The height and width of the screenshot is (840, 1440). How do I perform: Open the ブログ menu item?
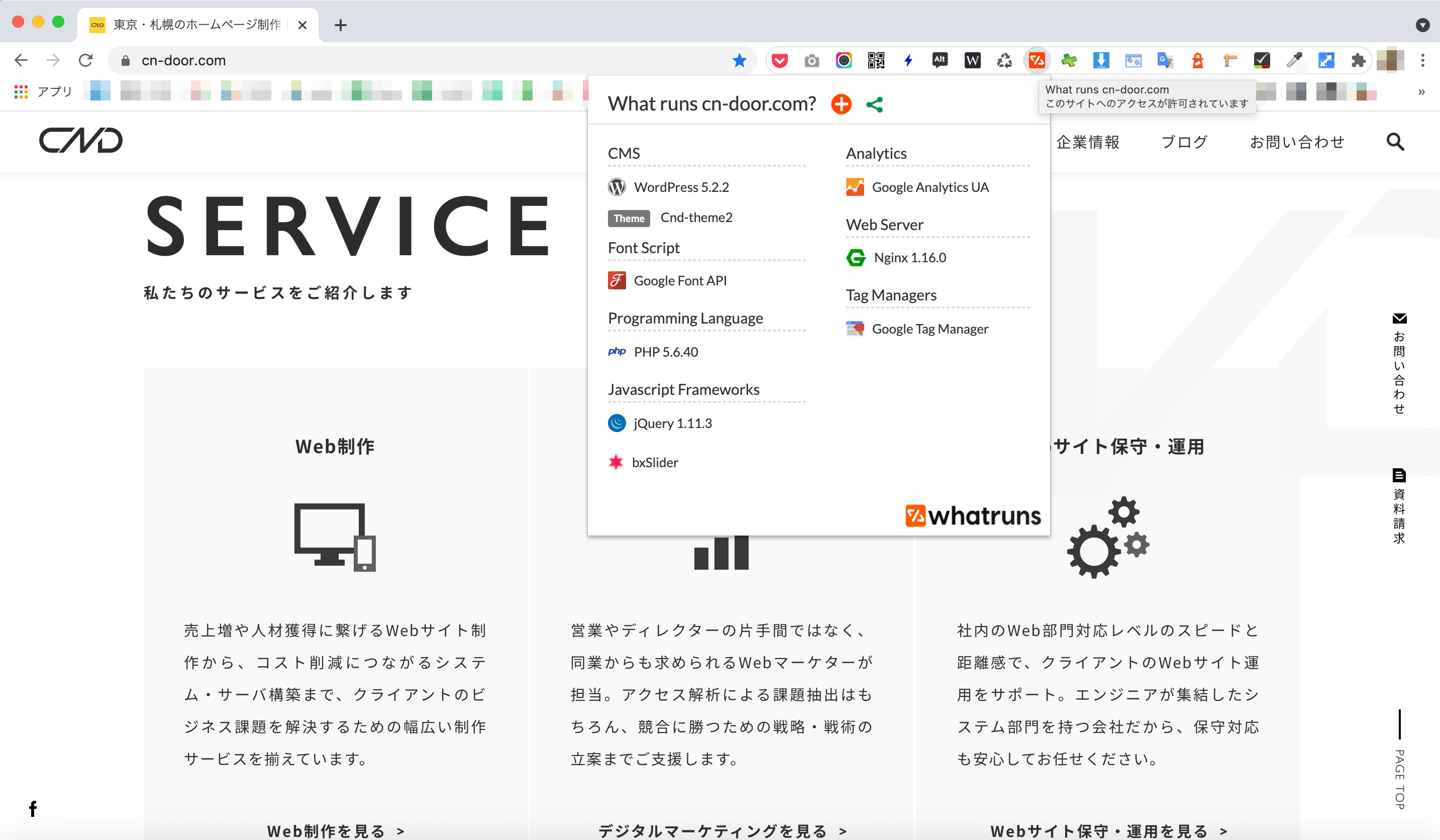[1184, 142]
